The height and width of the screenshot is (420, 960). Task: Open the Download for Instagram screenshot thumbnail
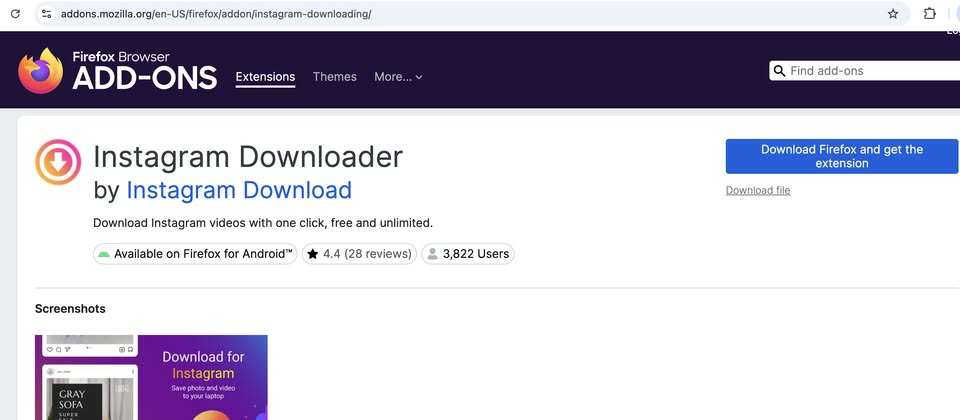[151, 377]
